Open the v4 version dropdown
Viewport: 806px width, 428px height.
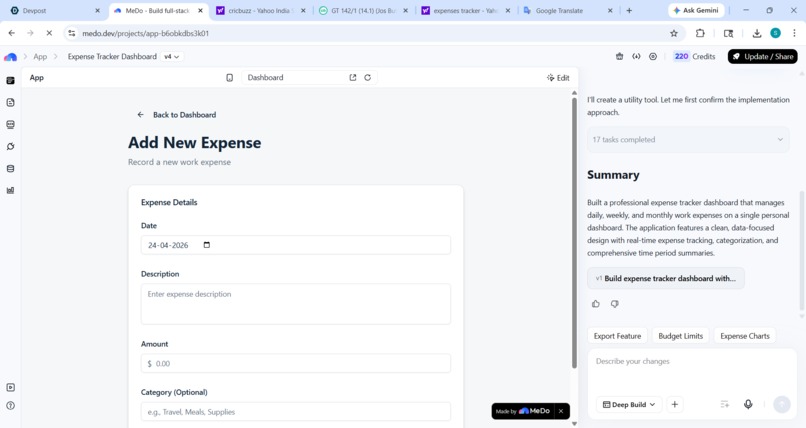[172, 57]
